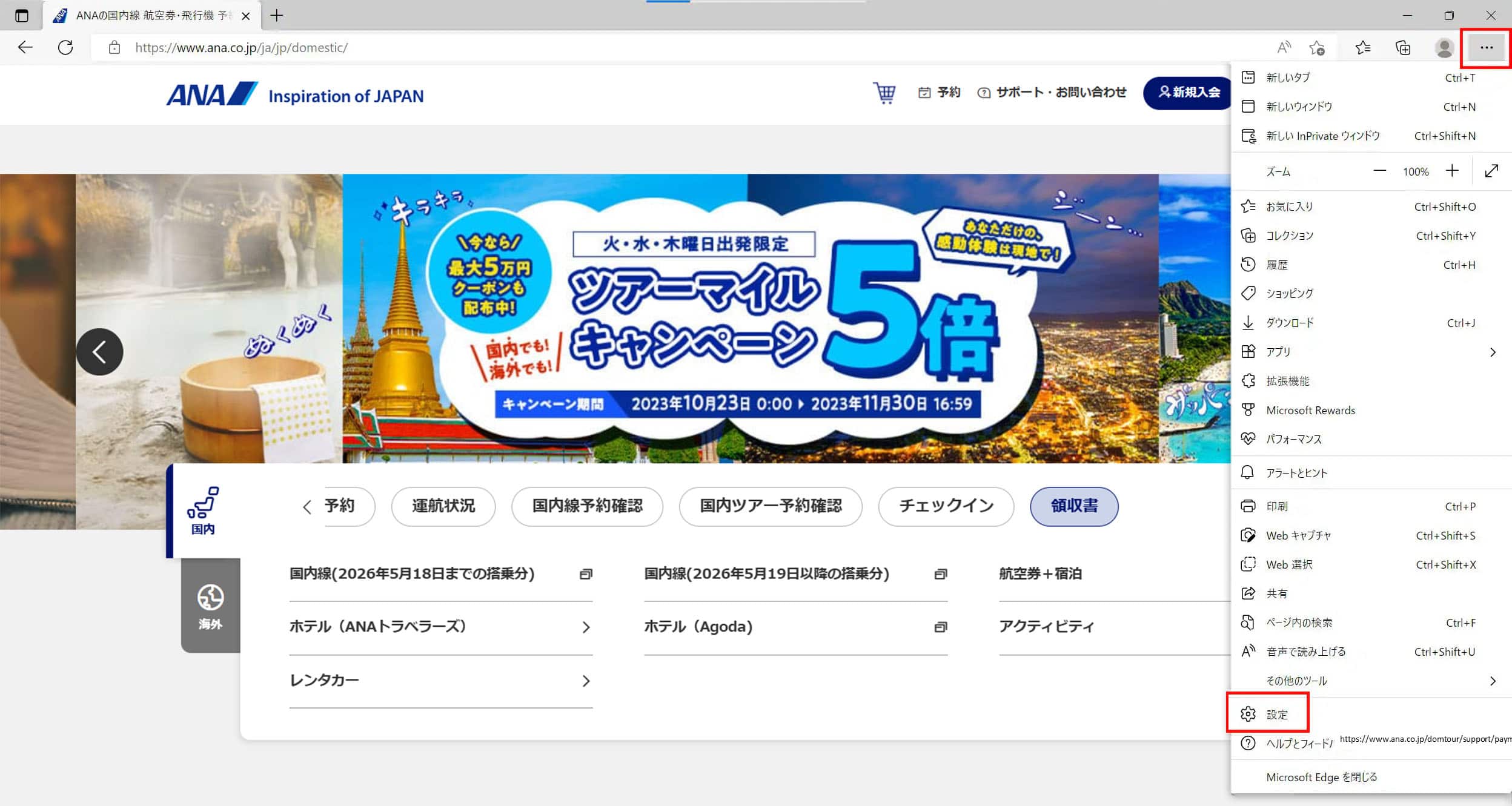
Task: Select the 領収書 tab button
Action: click(x=1074, y=506)
